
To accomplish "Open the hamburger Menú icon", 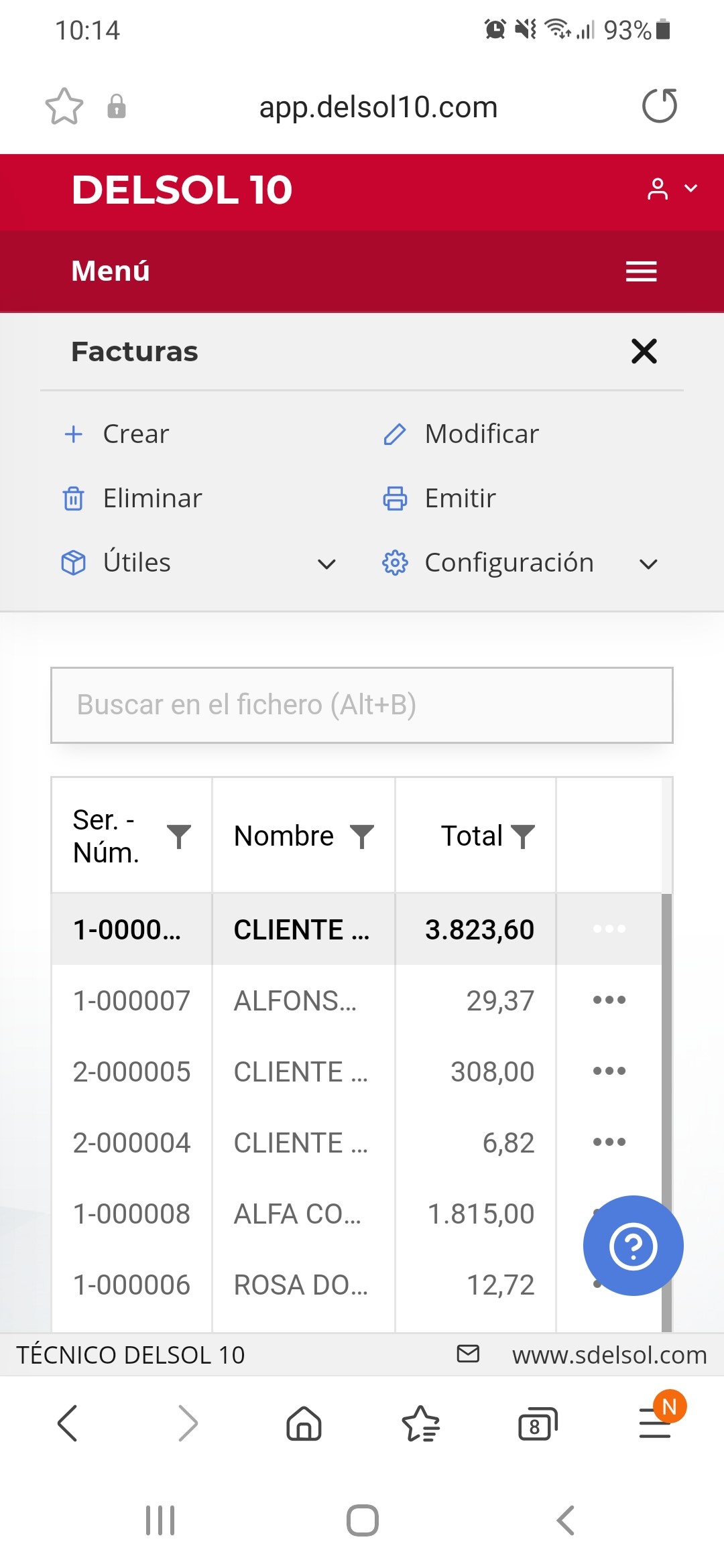I will (x=641, y=271).
